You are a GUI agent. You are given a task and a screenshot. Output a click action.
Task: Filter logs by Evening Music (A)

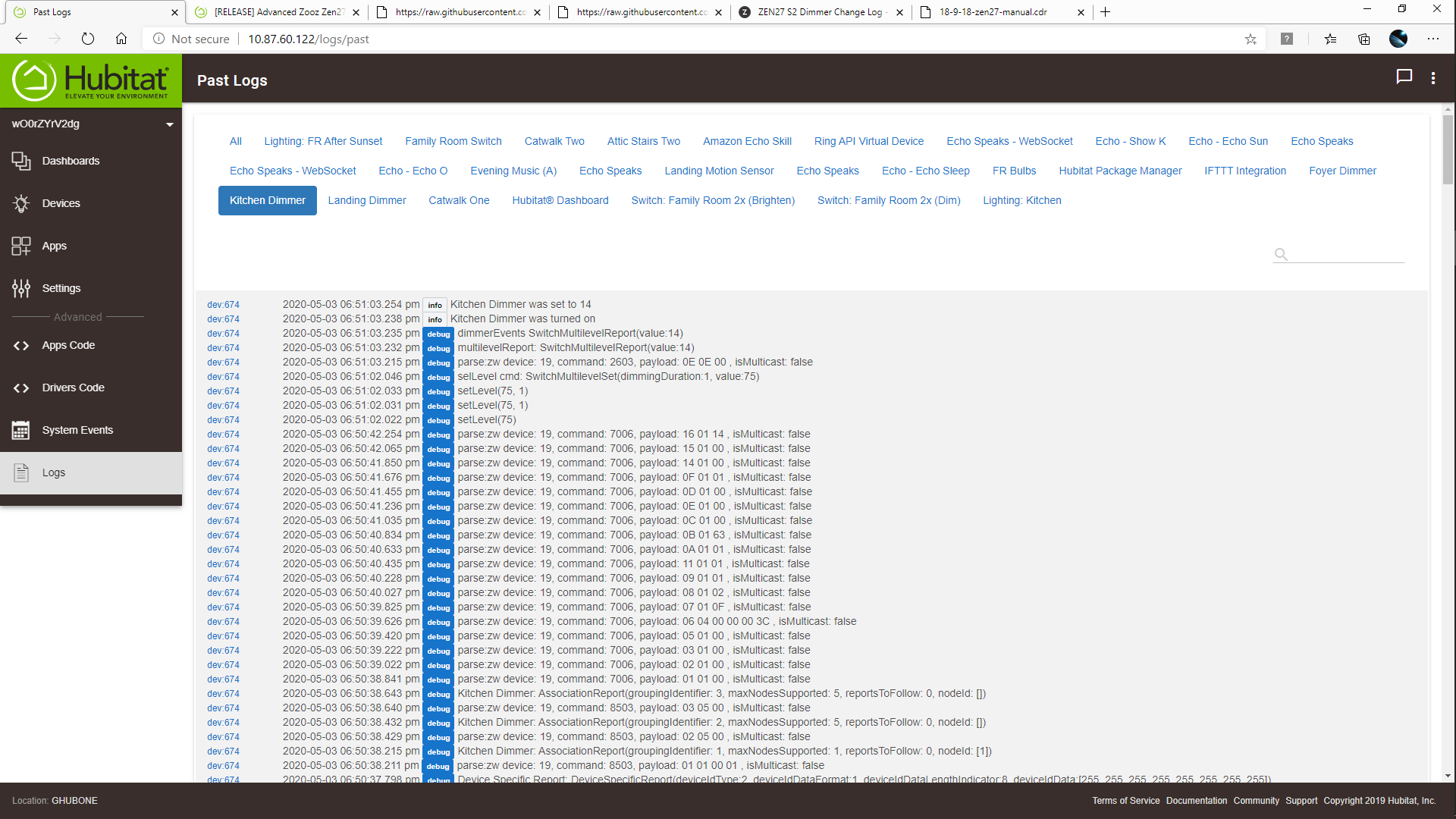pos(513,171)
